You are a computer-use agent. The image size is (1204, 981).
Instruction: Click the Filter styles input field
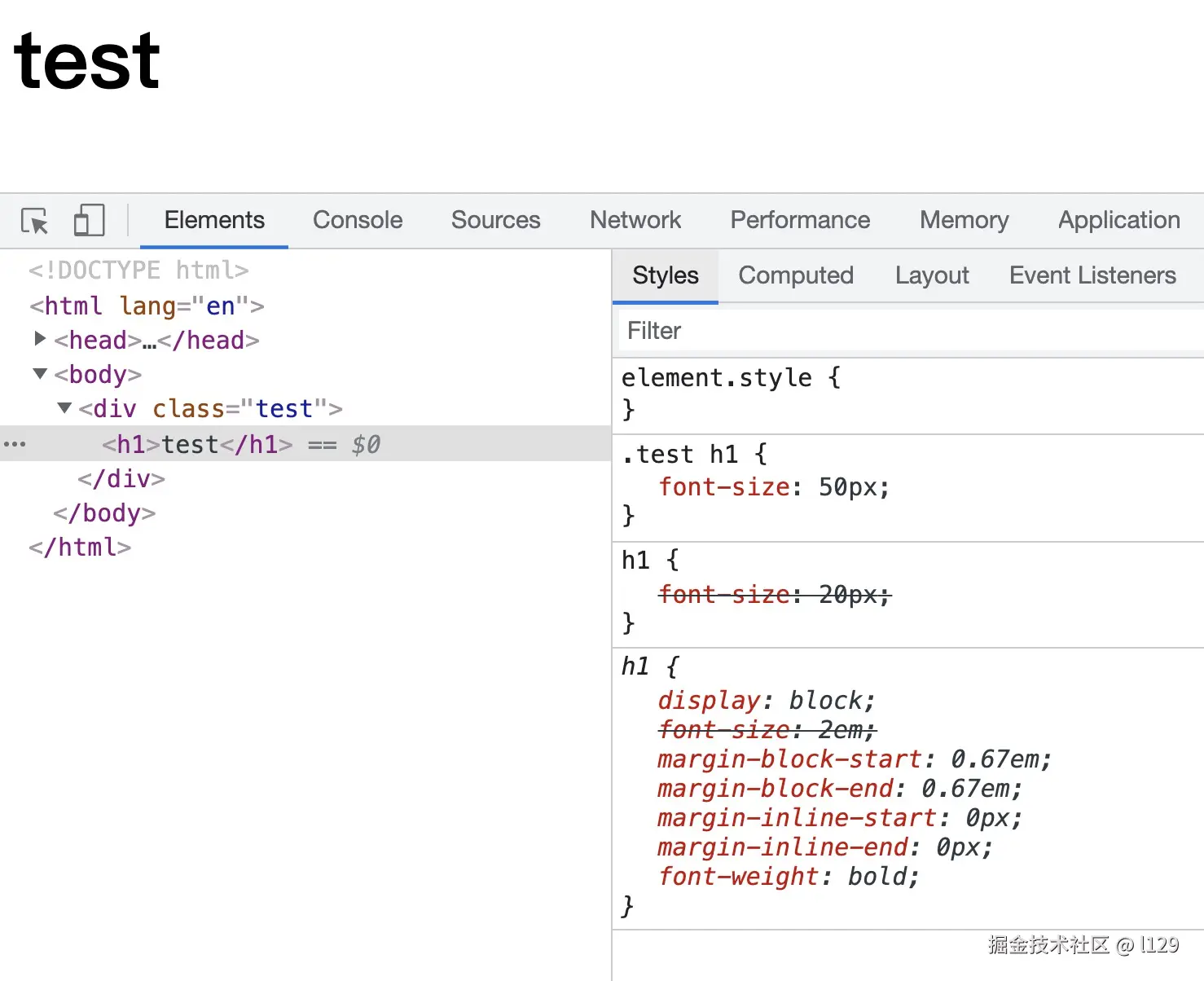tap(911, 331)
